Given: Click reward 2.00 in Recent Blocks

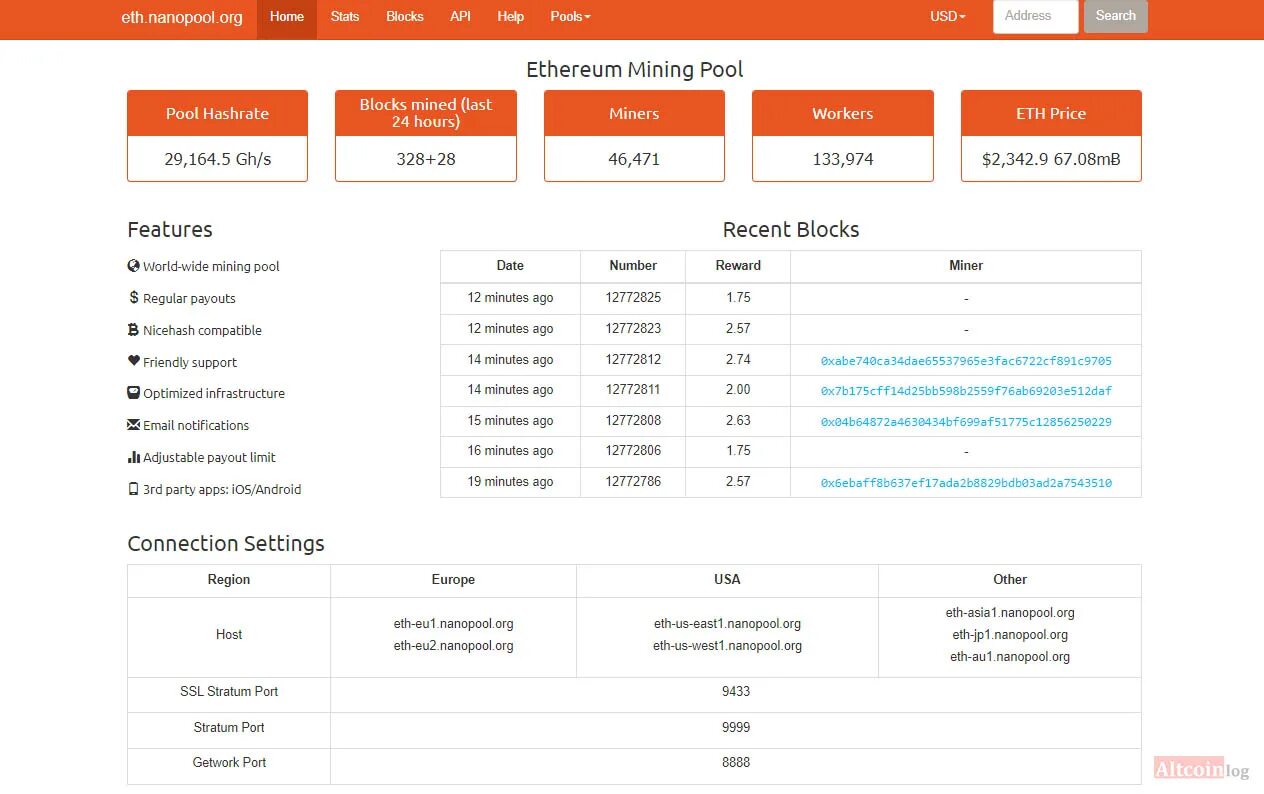Looking at the screenshot, I should pos(738,389).
